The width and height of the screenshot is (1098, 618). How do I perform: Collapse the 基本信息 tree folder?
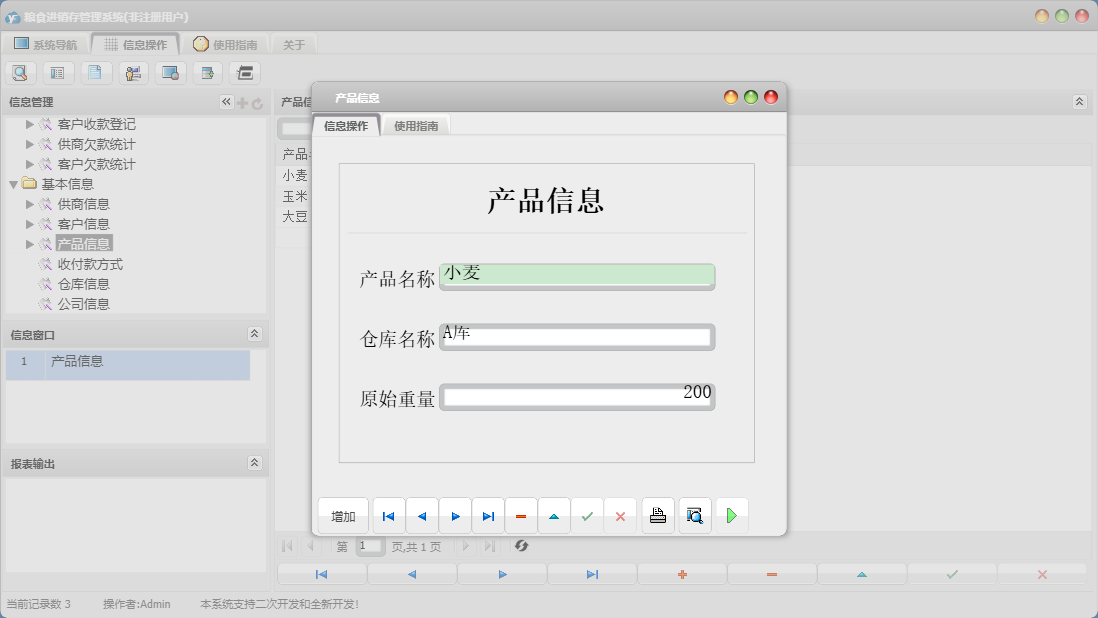coord(12,183)
